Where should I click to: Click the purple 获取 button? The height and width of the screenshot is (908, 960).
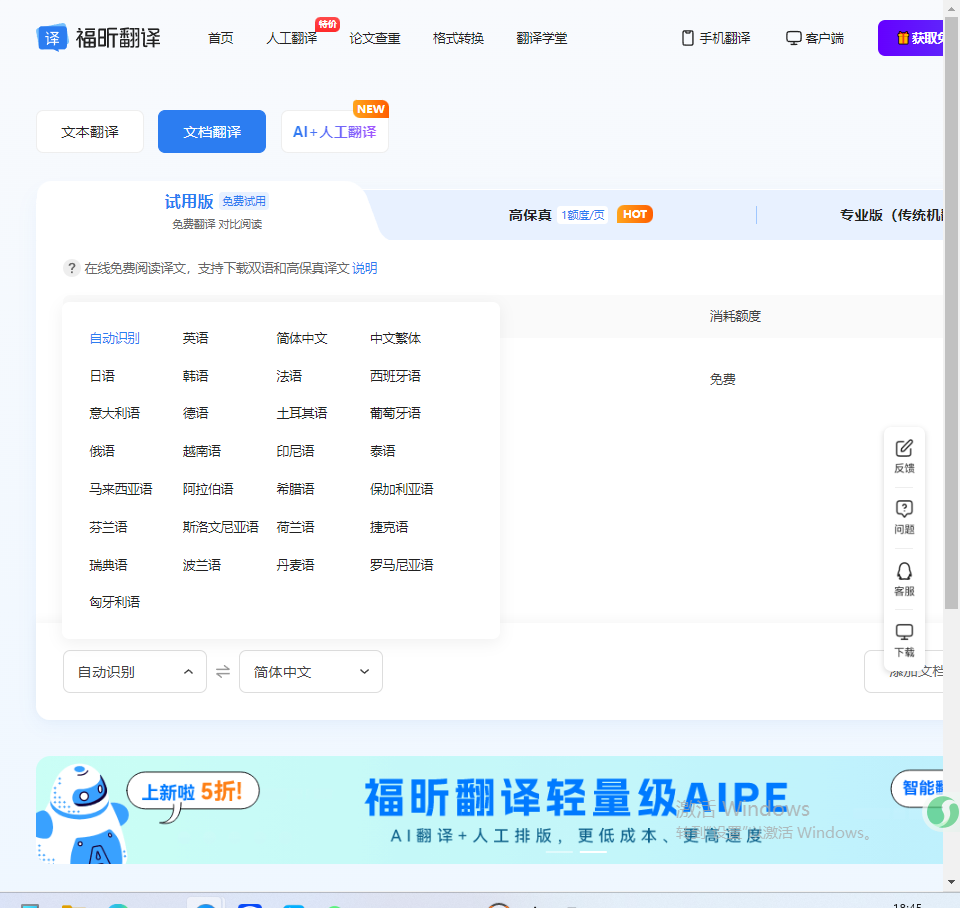pos(910,38)
